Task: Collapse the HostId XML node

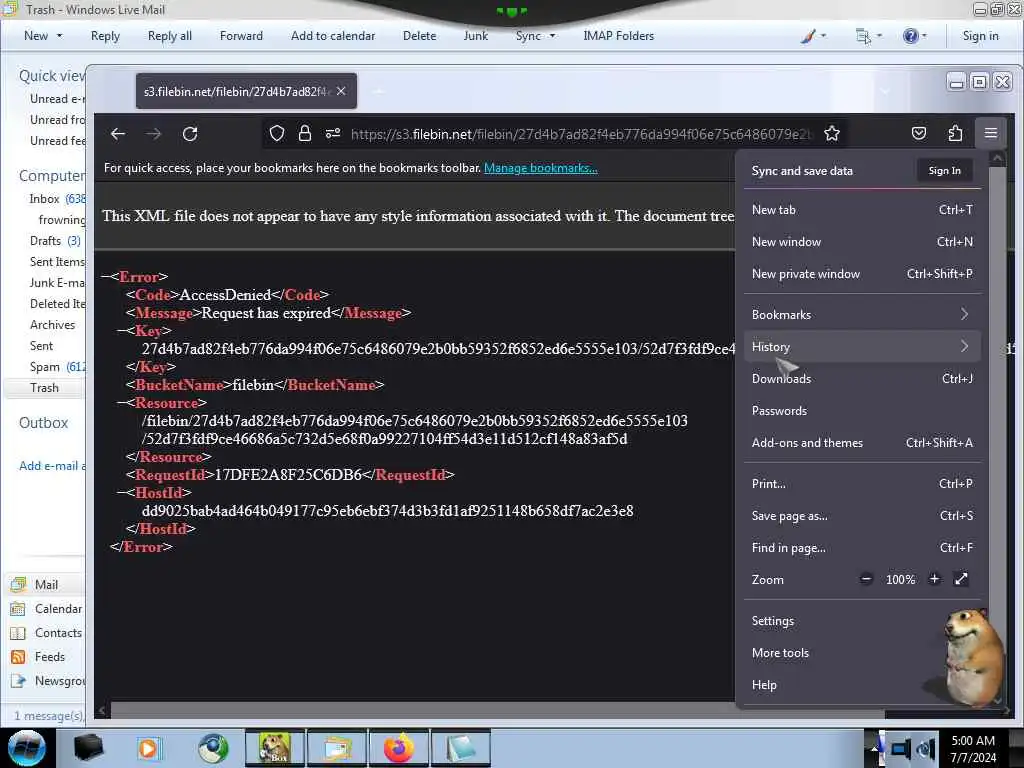Action: [x=122, y=493]
